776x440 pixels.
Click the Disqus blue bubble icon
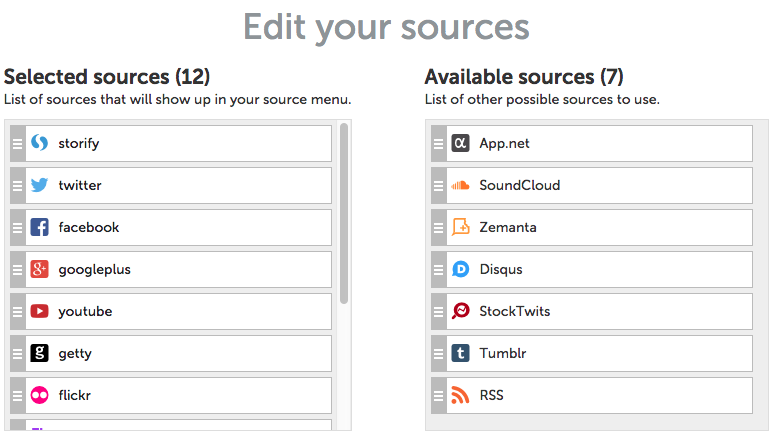pyautogui.click(x=460, y=269)
